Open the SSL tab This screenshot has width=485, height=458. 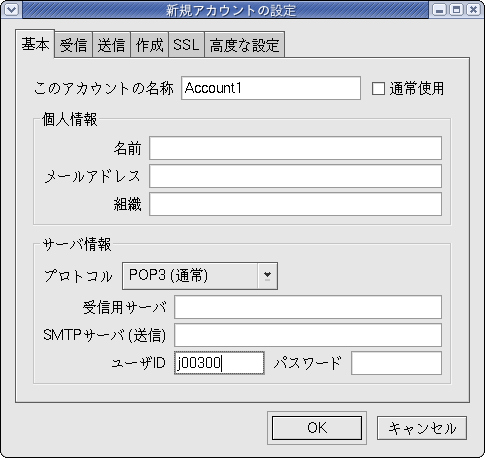tap(186, 45)
